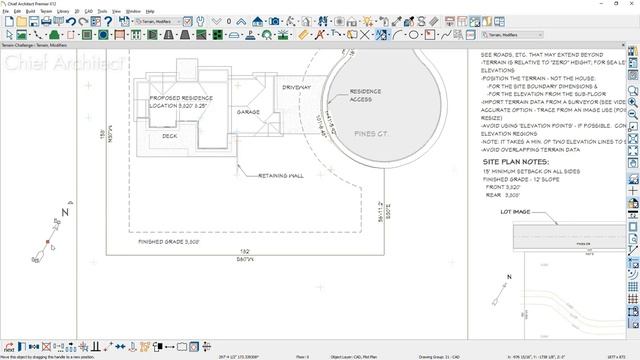The image size is (640, 360).
Task: Open the Library menu
Action: point(63,11)
